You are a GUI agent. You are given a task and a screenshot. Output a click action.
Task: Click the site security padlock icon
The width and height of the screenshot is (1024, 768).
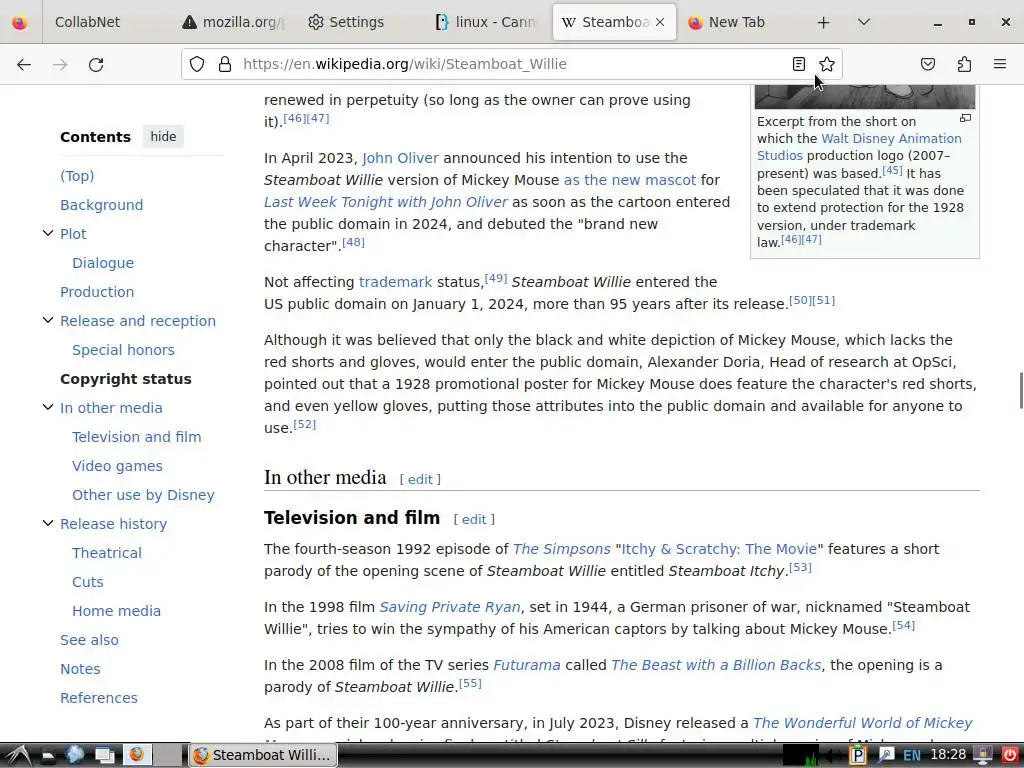tap(225, 64)
